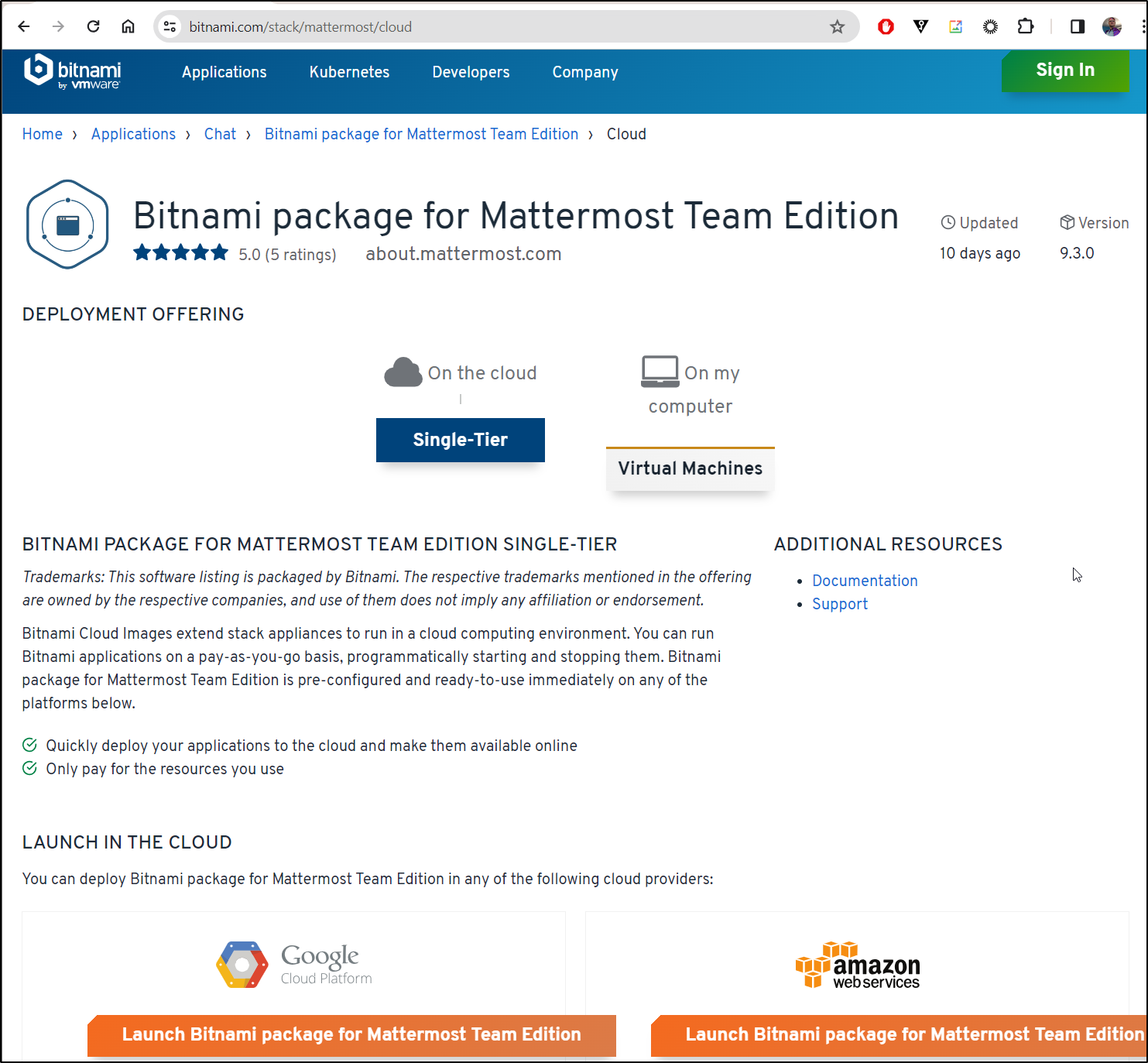Image resolution: width=1148 pixels, height=1063 pixels.
Task: Click the Updated clock icon
Action: 948,222
